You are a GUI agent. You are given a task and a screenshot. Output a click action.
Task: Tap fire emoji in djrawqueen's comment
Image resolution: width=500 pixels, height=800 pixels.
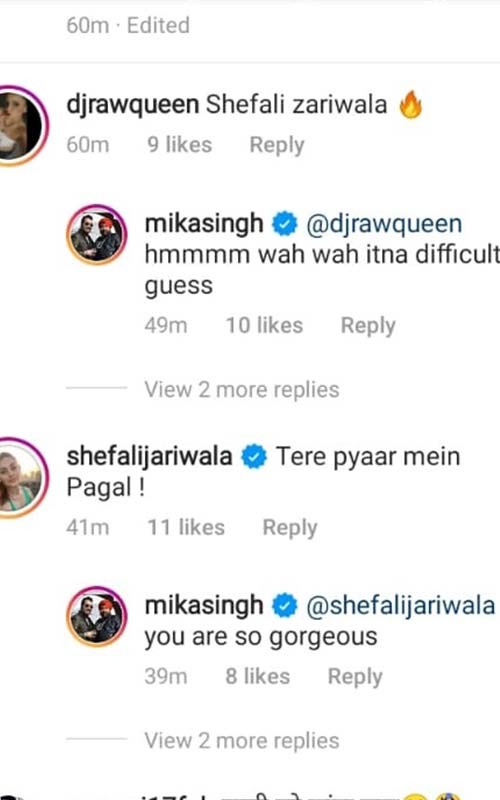coord(411,104)
